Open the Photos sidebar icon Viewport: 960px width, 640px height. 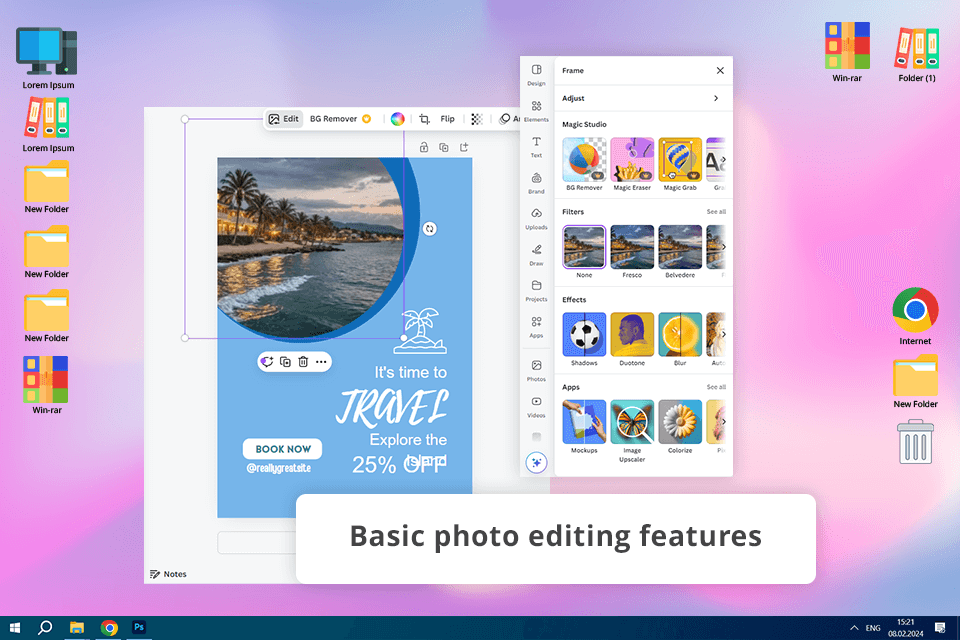[536, 371]
